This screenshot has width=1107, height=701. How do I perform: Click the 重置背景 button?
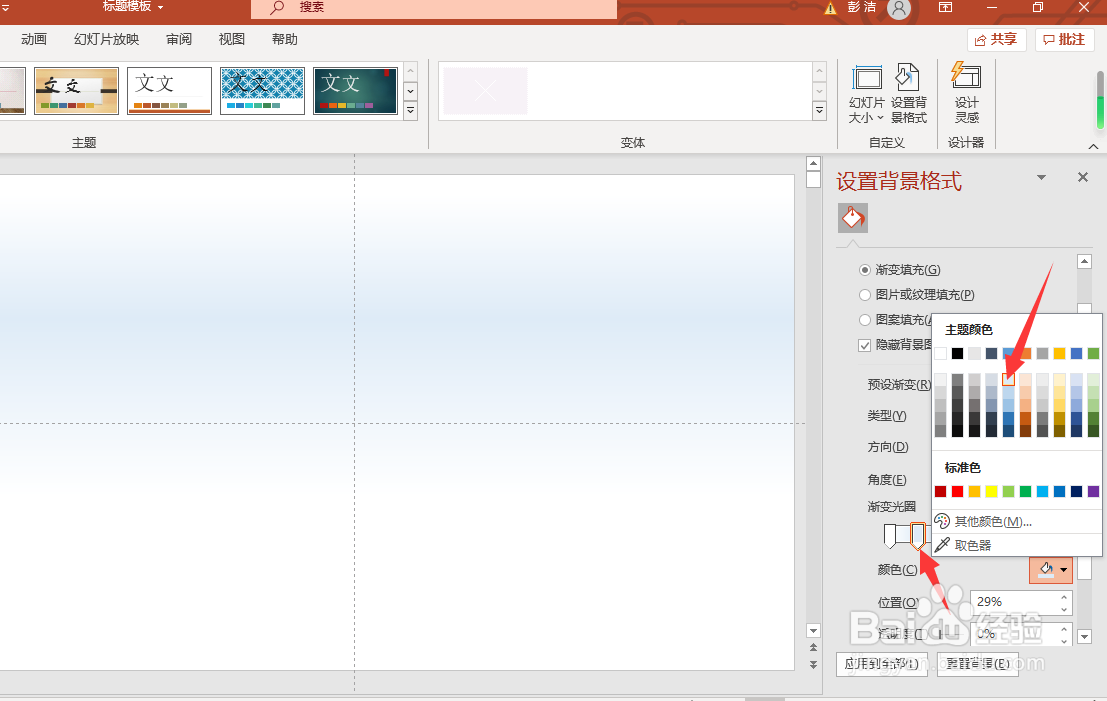pos(978,664)
